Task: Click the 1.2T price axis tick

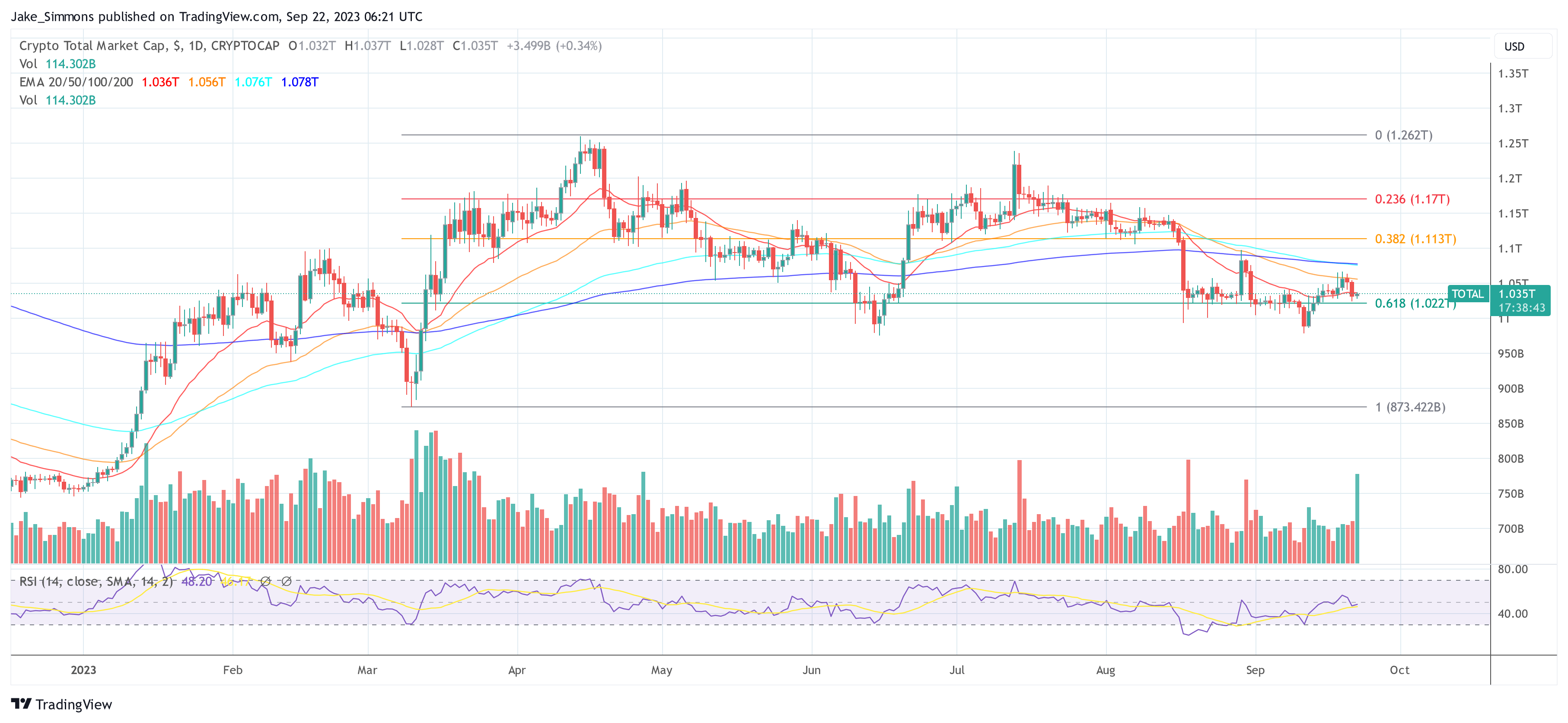Action: pyautogui.click(x=1510, y=179)
